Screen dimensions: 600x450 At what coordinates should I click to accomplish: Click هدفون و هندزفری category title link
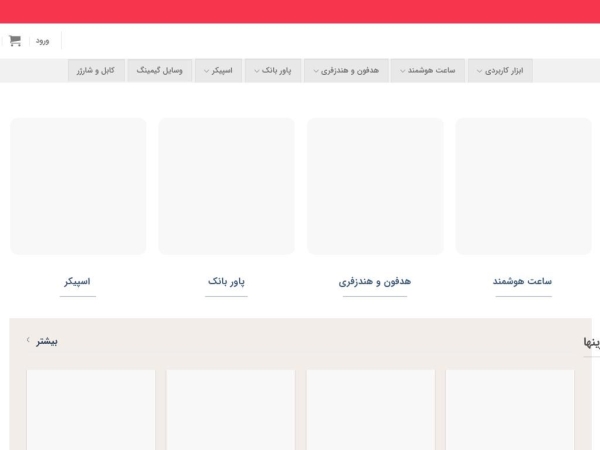375,282
